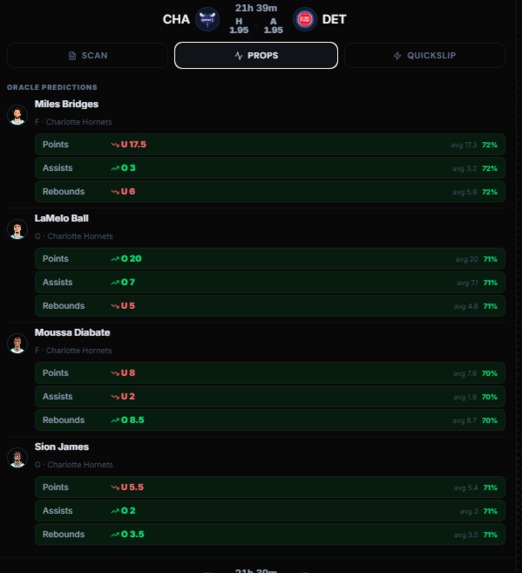Click the down-trend arrow beside U 2

tap(115, 397)
